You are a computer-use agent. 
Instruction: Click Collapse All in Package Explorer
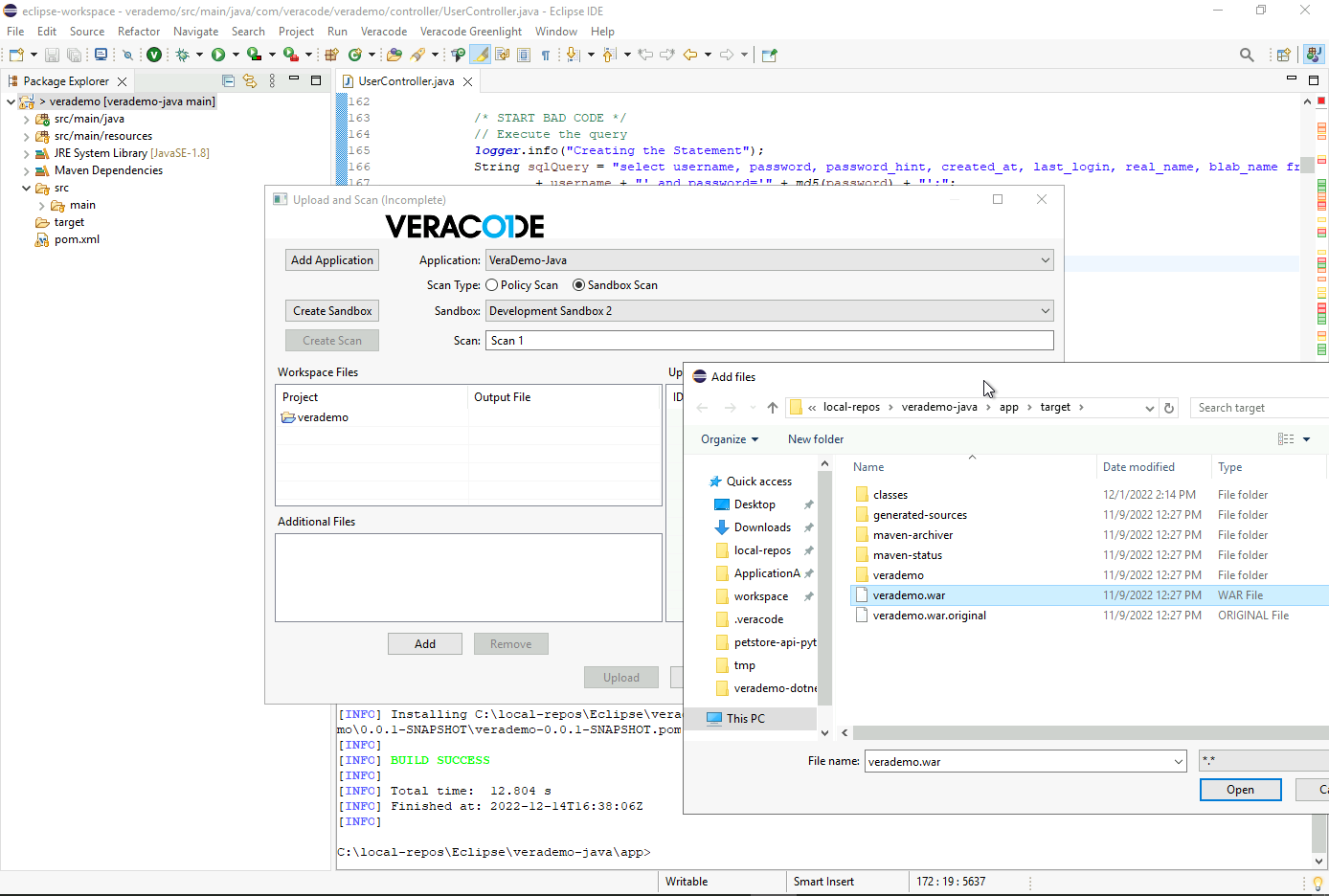tap(228, 81)
